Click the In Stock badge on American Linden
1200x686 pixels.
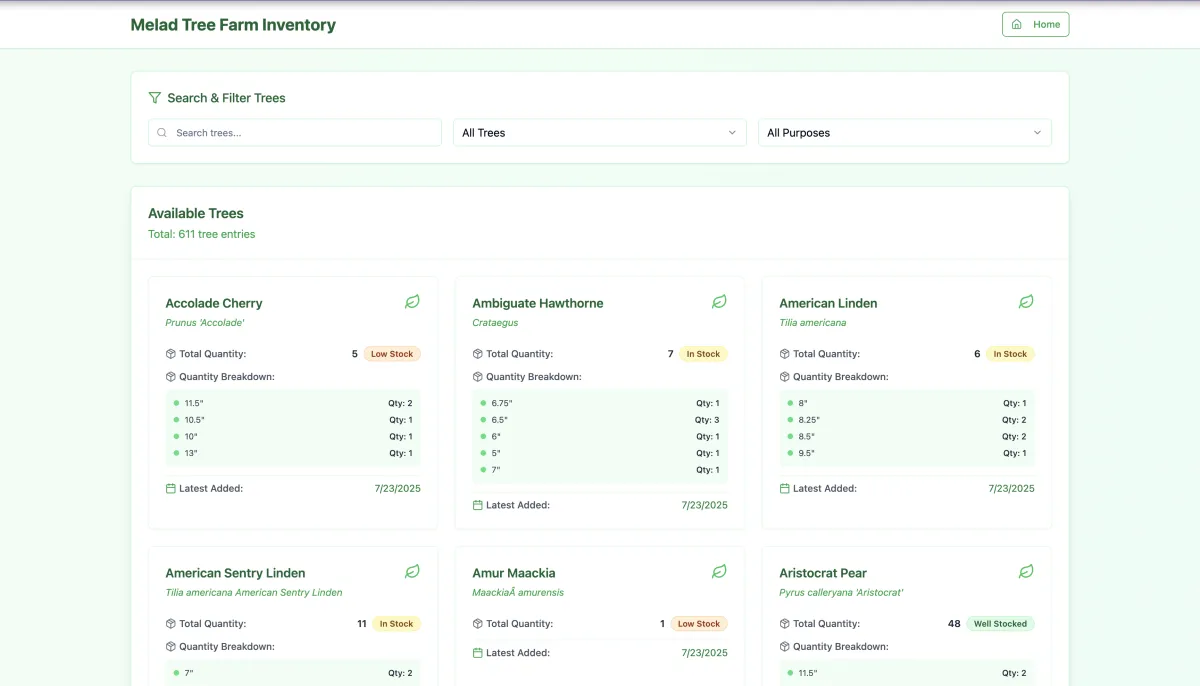click(1010, 354)
